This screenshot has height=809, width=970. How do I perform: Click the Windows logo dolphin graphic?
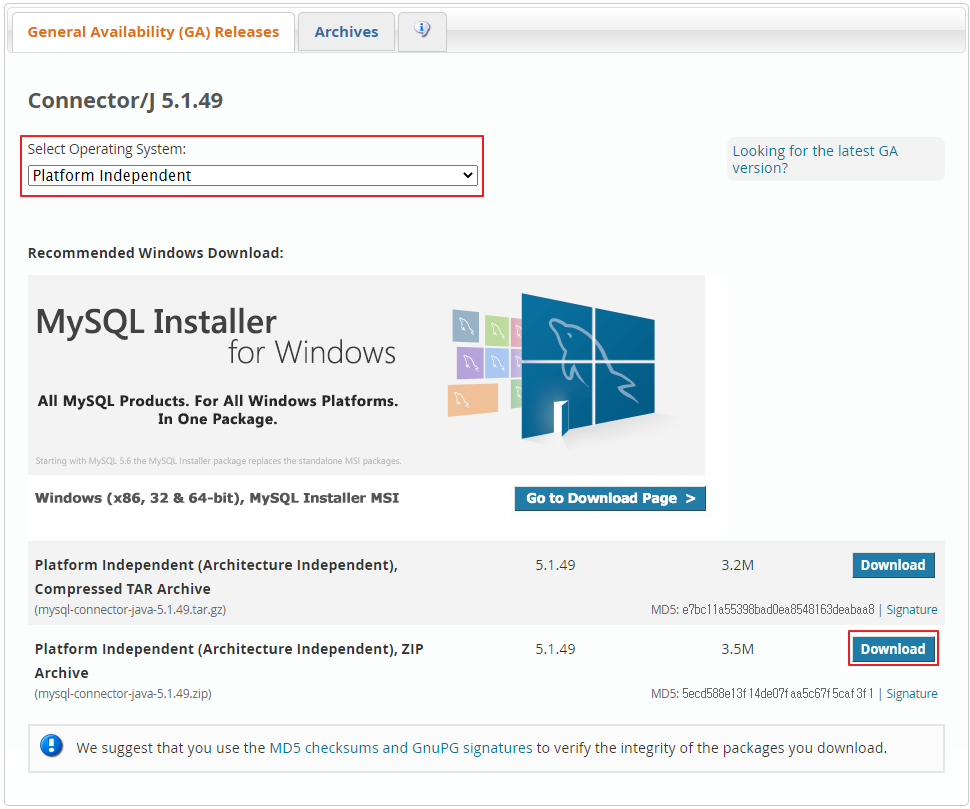[588, 366]
